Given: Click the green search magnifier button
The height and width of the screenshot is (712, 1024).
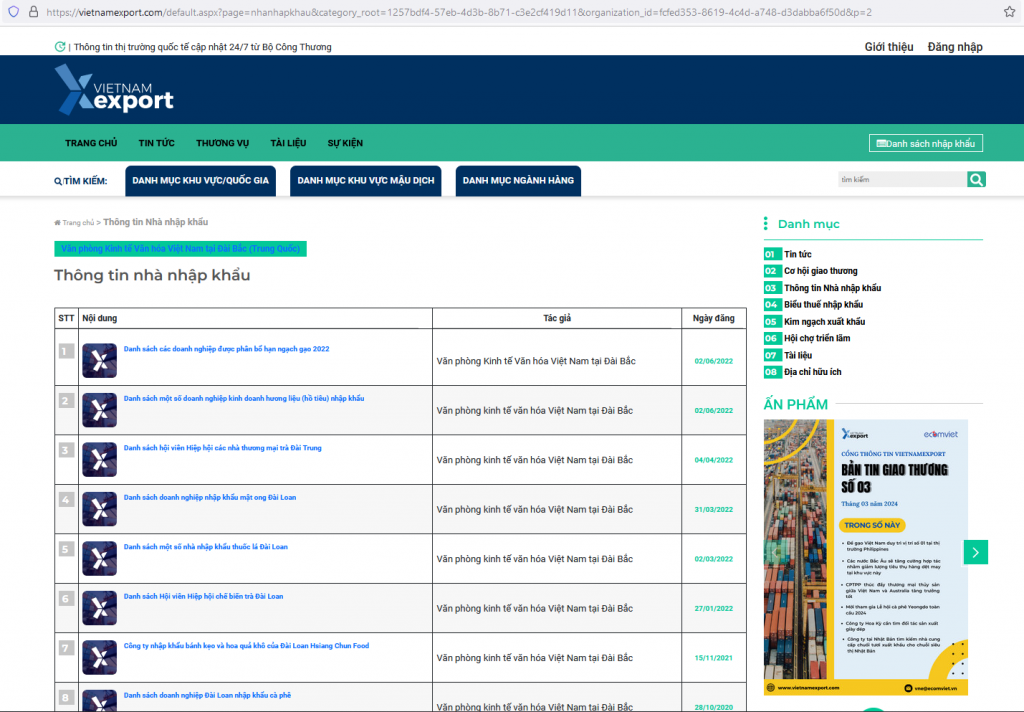Looking at the screenshot, I should (x=976, y=179).
